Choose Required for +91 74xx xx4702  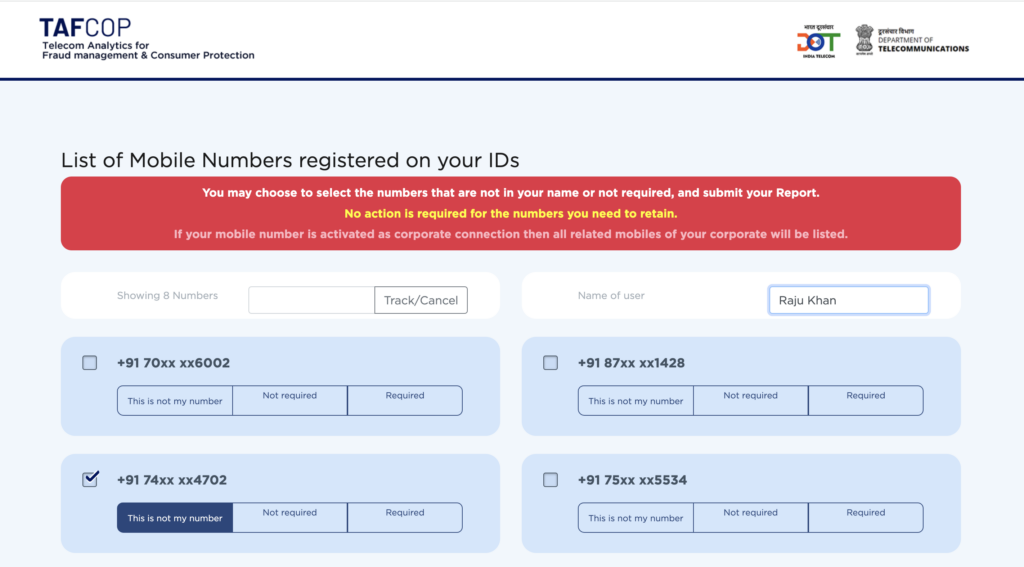coord(405,517)
